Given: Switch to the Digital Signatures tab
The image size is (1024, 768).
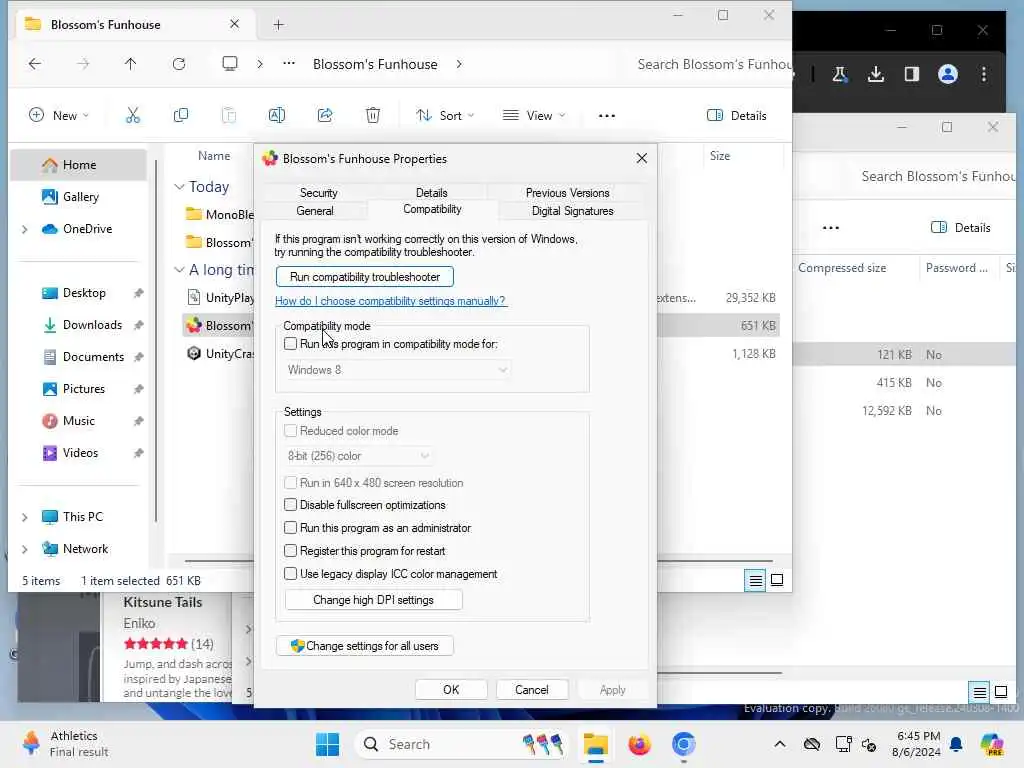Looking at the screenshot, I should pyautogui.click(x=572, y=211).
